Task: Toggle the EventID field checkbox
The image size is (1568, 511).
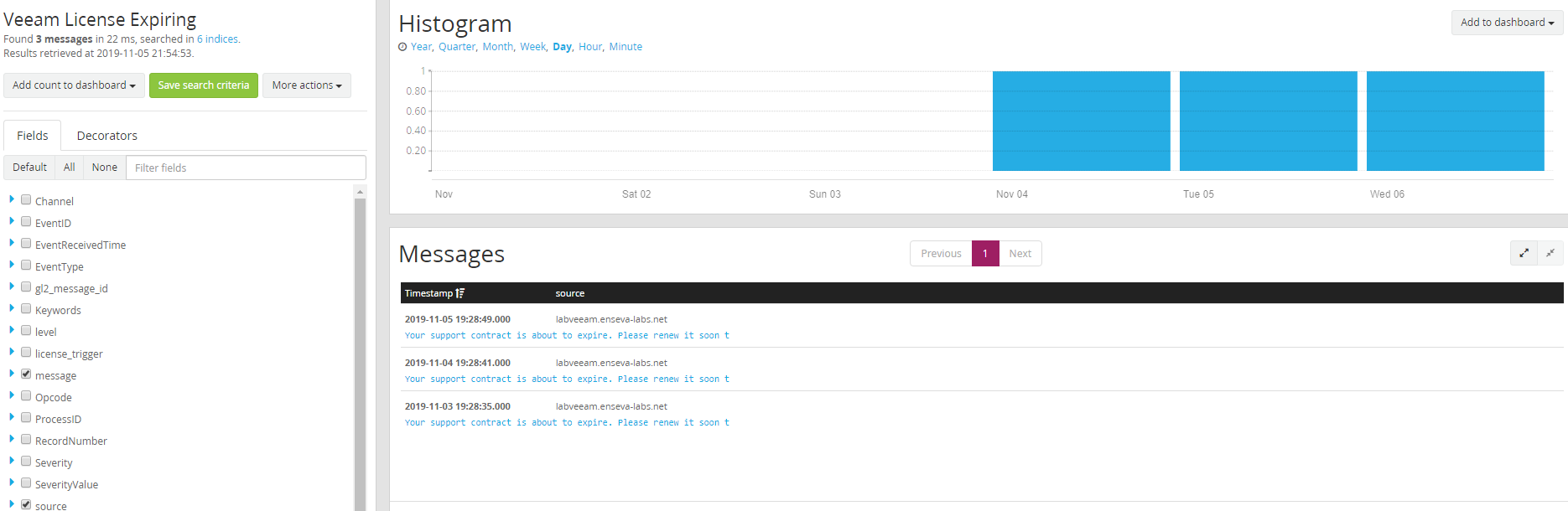Action: 26,221
